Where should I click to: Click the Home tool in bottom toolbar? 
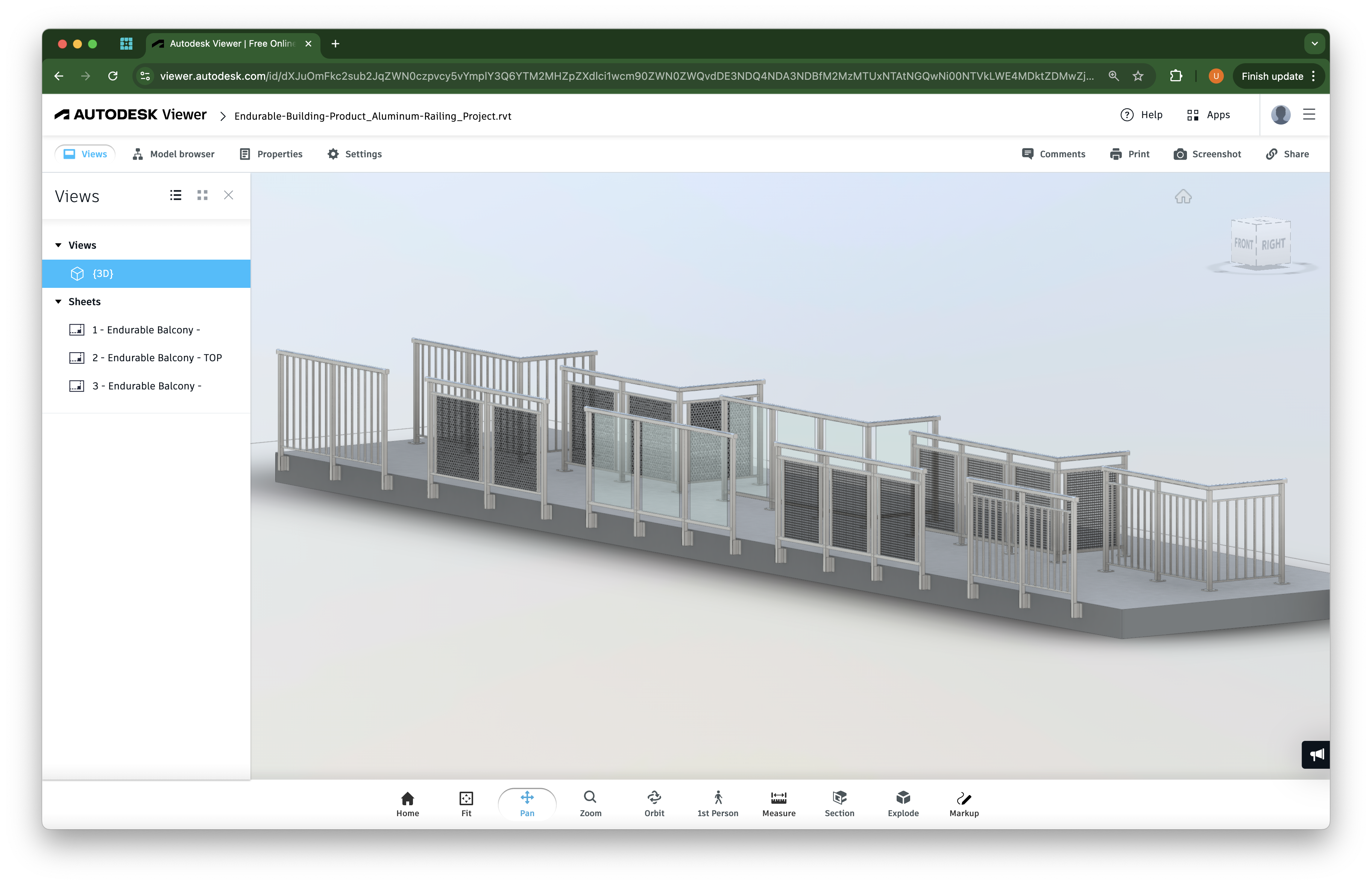click(x=407, y=803)
